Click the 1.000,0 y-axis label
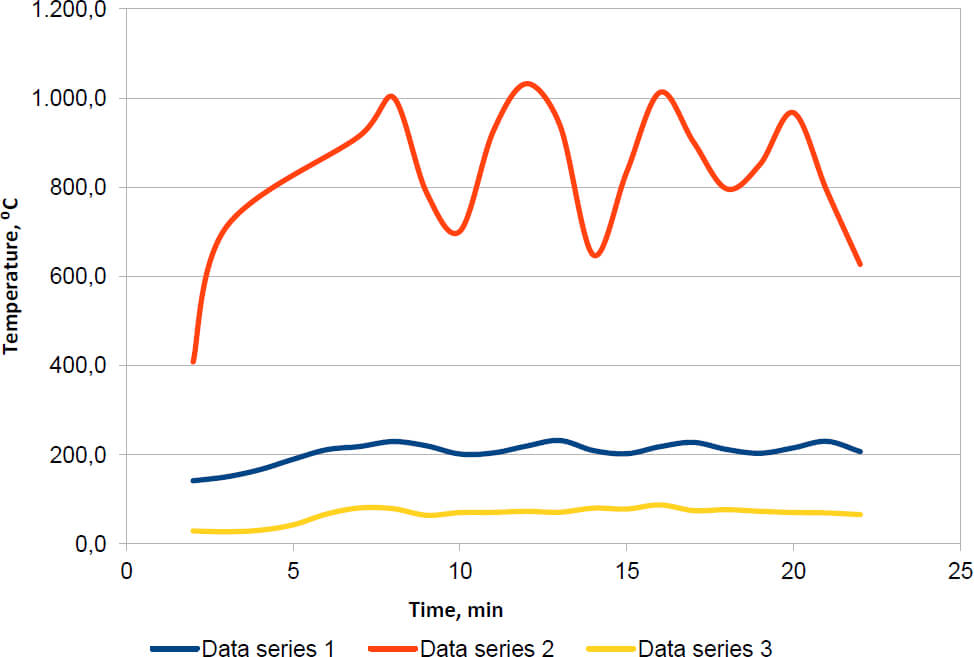The image size is (974, 657). [x=72, y=98]
